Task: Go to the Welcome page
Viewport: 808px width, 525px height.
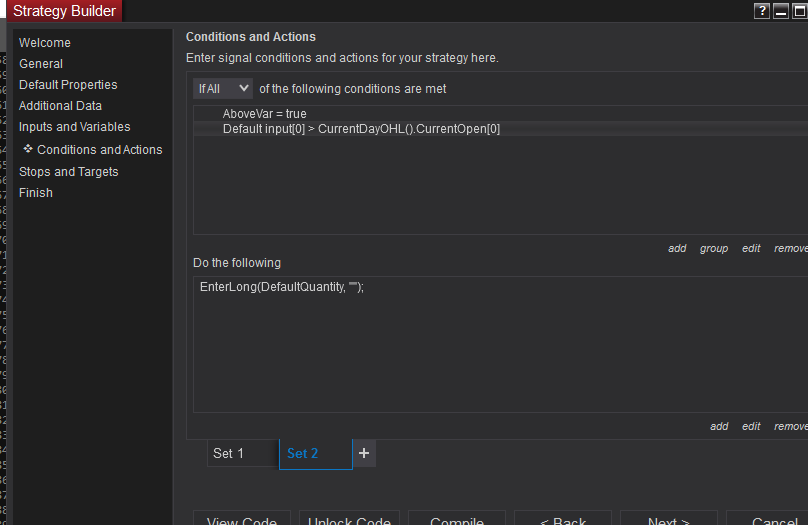Action: click(x=45, y=43)
